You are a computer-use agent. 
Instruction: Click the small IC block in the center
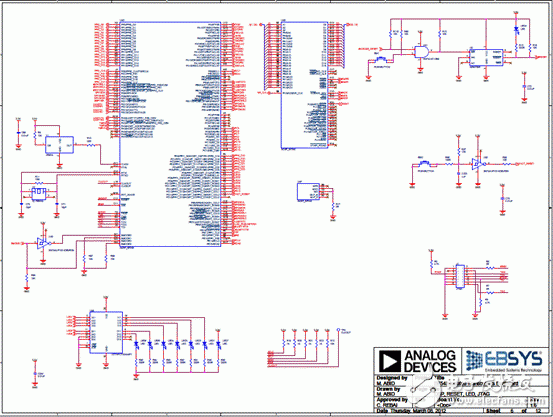[x=308, y=192]
